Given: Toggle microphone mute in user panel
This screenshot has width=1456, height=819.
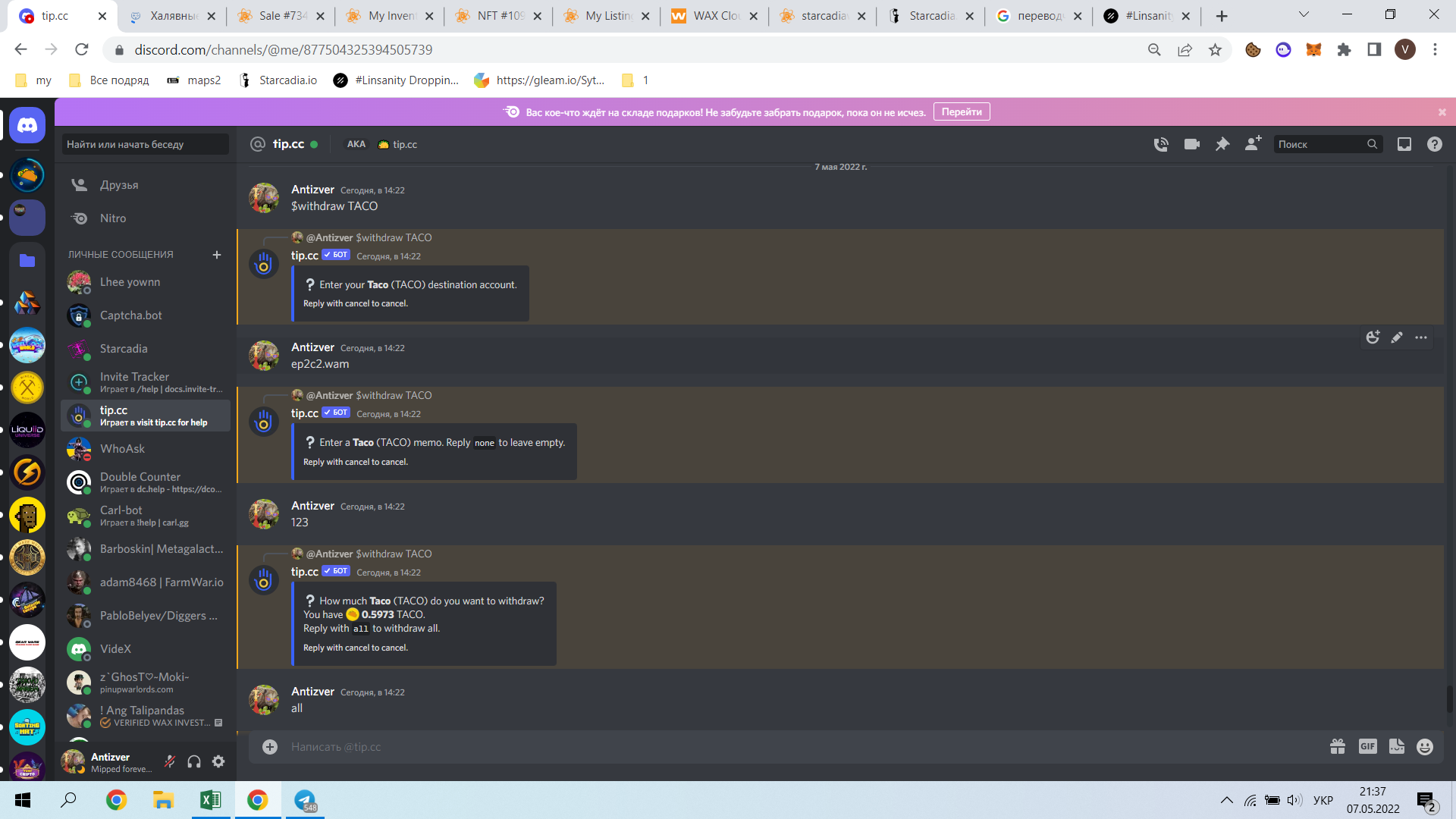Looking at the screenshot, I should pyautogui.click(x=170, y=761).
